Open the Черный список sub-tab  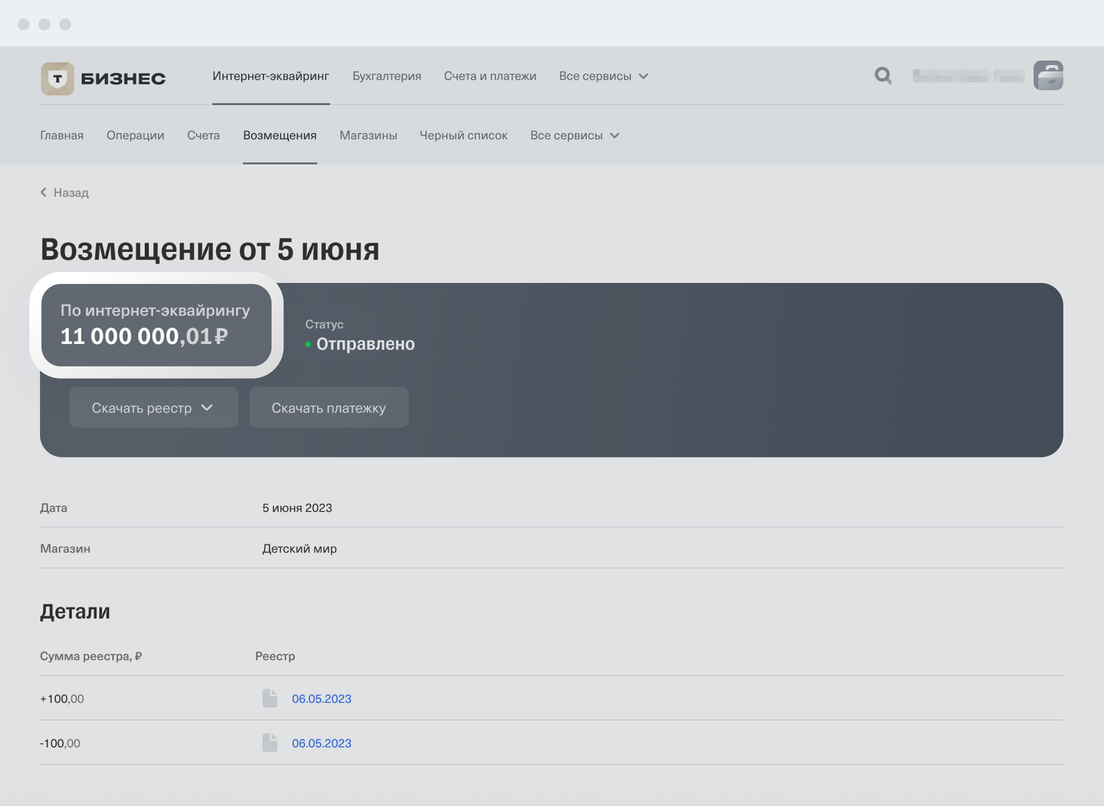tap(463, 135)
